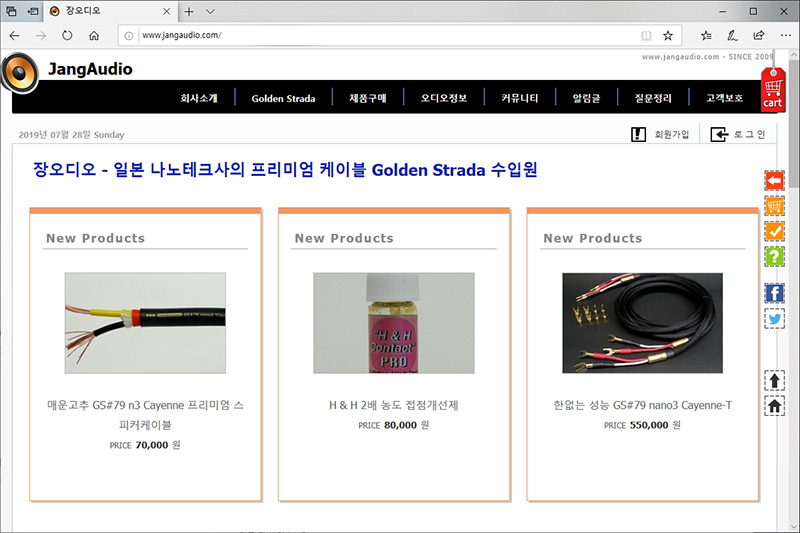Open the 커뮤니티 menu
Screen dimensions: 800x533
pyautogui.click(x=519, y=98)
